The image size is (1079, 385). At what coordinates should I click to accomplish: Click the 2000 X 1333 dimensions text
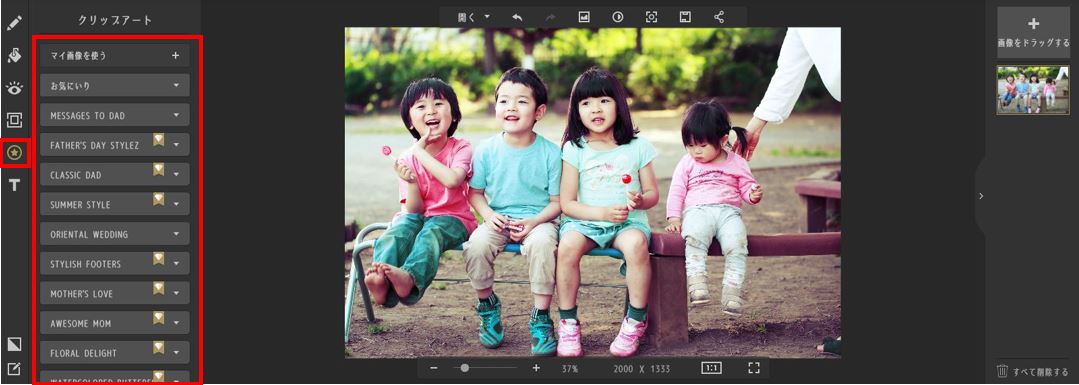641,369
